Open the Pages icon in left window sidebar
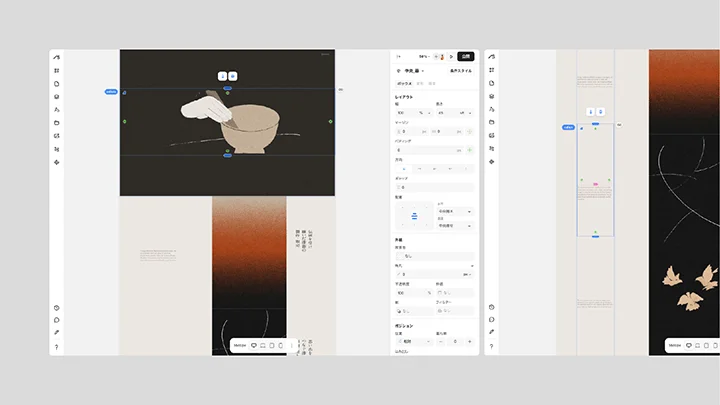Viewport: 720px width, 405px height. (56, 84)
